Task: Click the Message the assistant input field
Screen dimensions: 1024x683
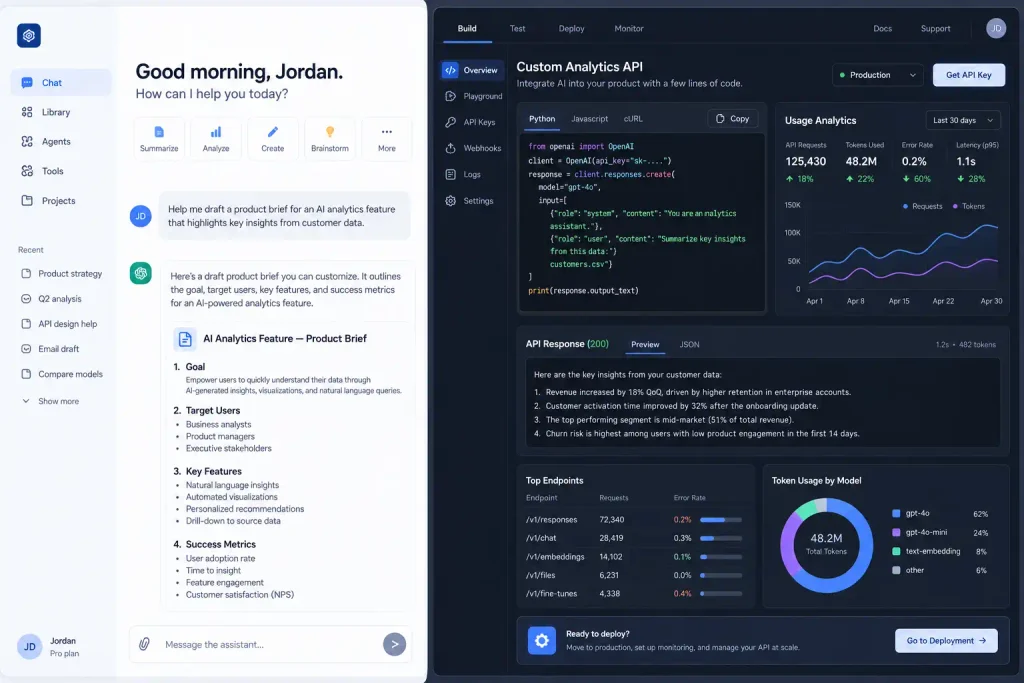Action: click(x=268, y=644)
